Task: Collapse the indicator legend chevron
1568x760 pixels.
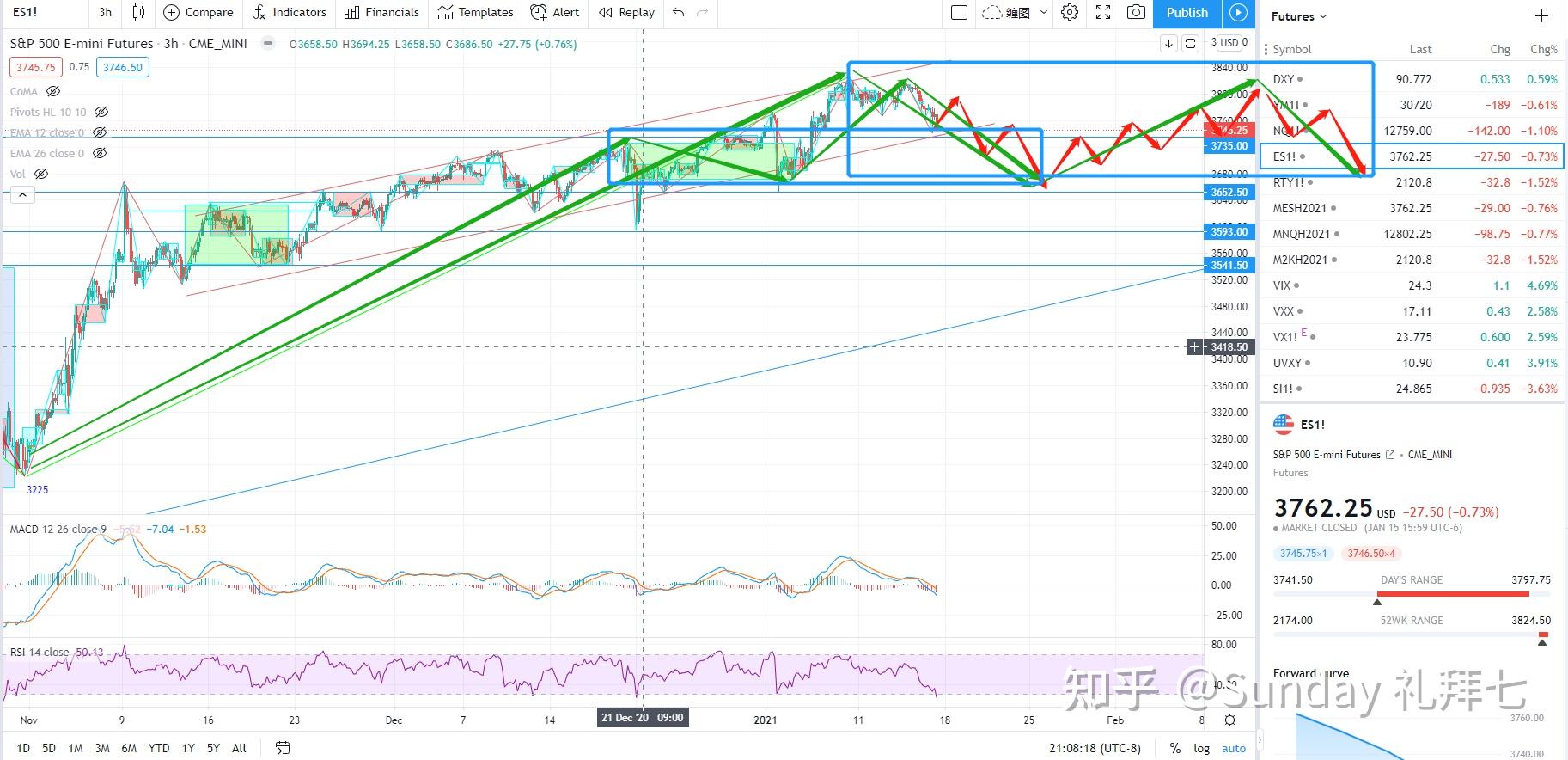Action: 22,195
